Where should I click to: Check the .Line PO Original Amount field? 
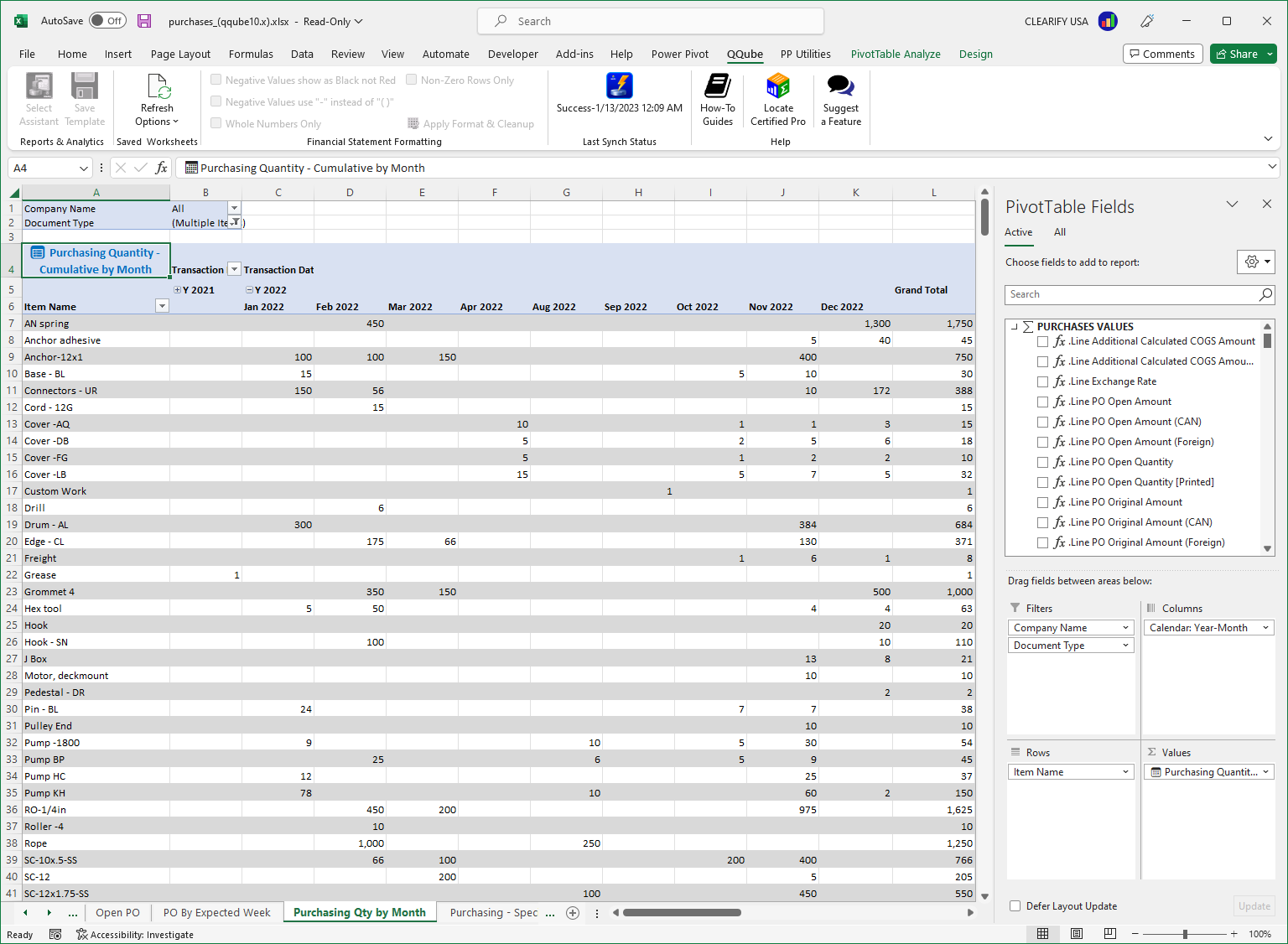[x=1042, y=502]
